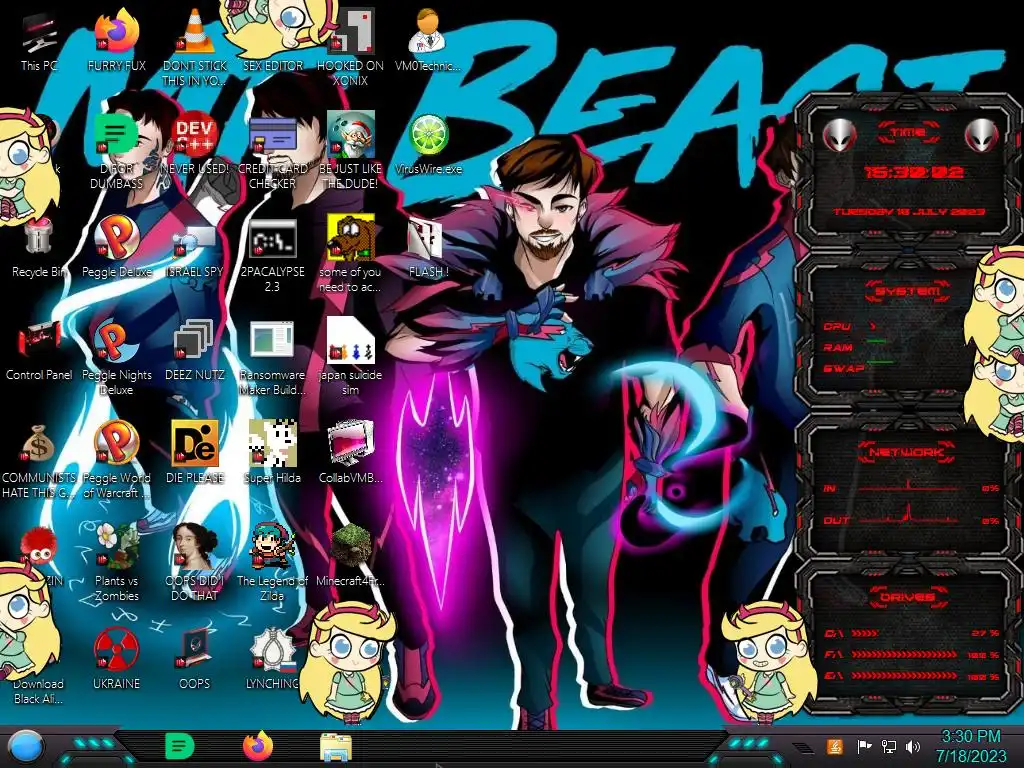
Task: Click the DRIVES widget header
Action: click(x=907, y=597)
